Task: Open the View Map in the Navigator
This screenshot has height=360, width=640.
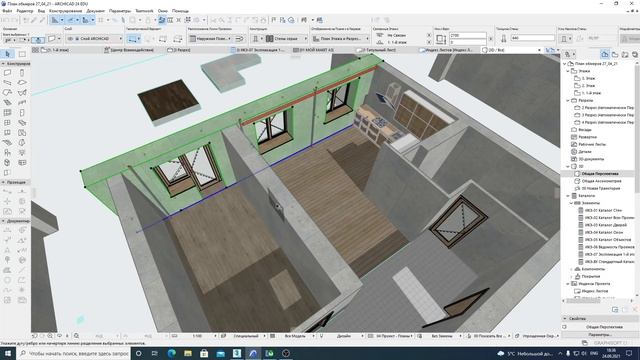Action: click(615, 54)
